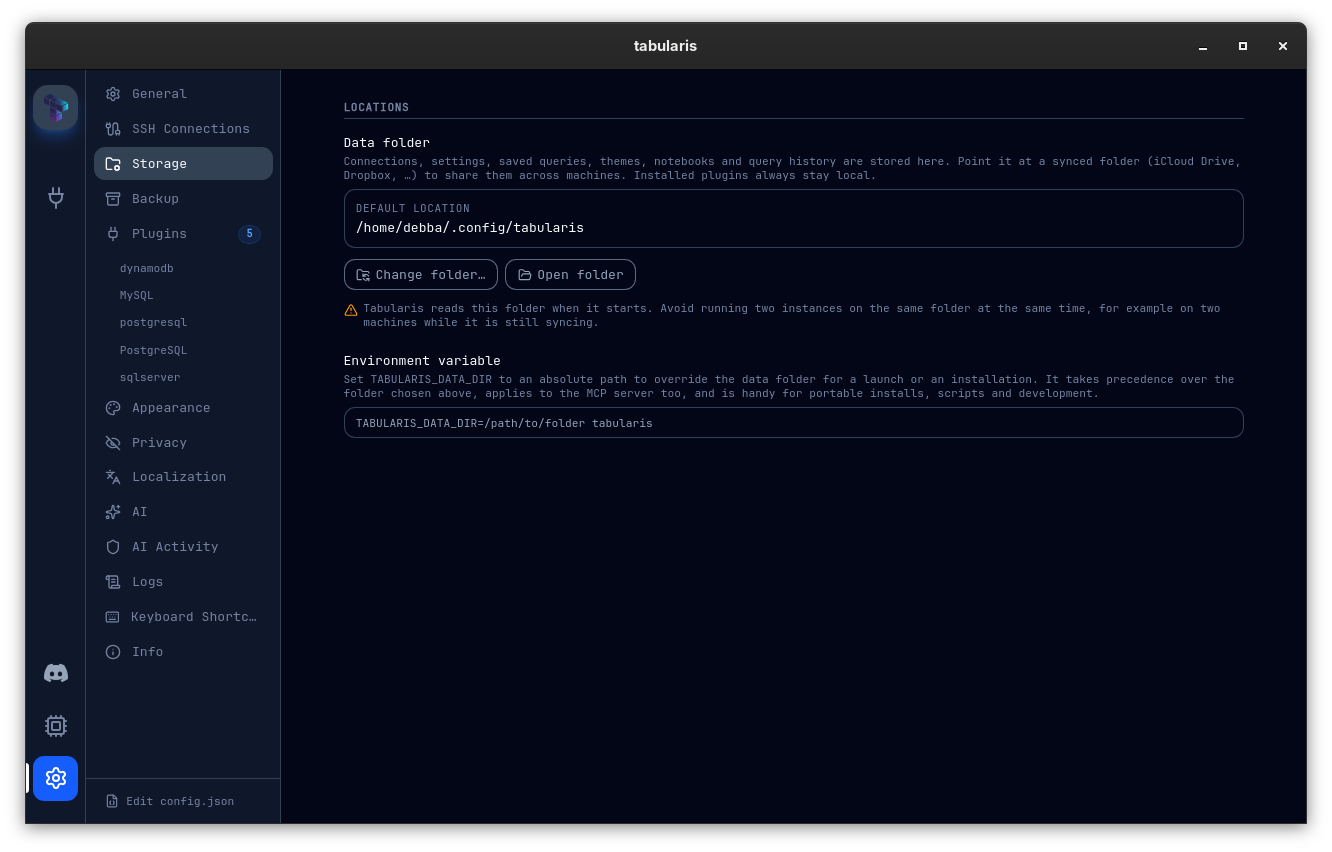Click the Logs scroll icon

pyautogui.click(x=113, y=582)
